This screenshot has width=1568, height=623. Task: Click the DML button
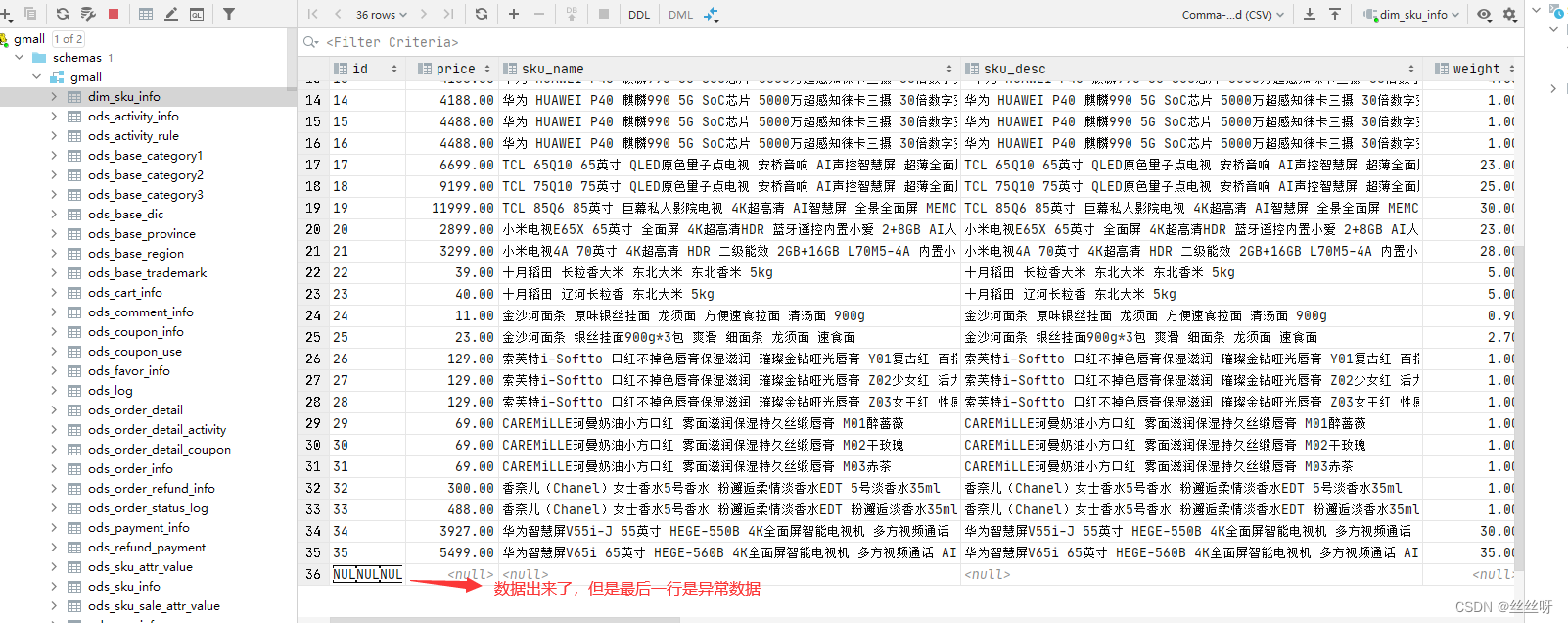point(680,14)
